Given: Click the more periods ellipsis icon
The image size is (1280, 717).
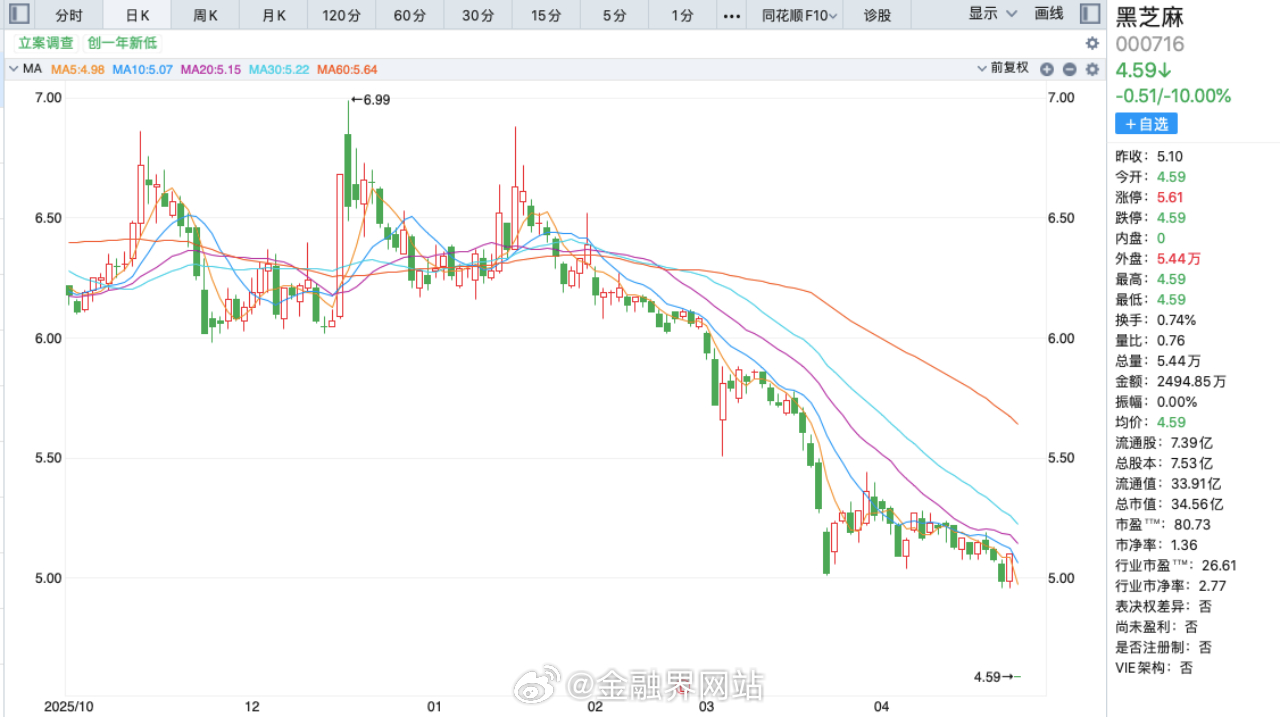Looking at the screenshot, I should (731, 14).
